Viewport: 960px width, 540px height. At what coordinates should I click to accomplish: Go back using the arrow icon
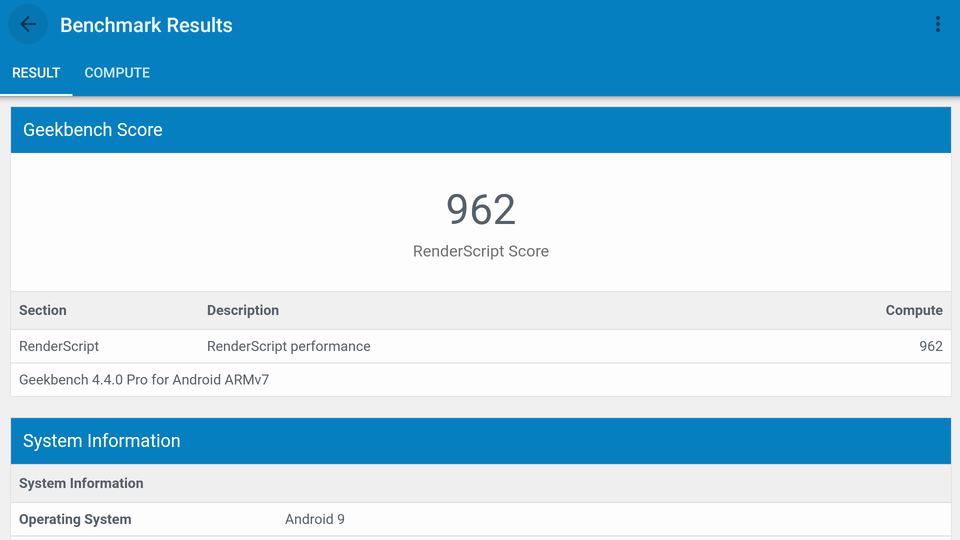pyautogui.click(x=28, y=24)
